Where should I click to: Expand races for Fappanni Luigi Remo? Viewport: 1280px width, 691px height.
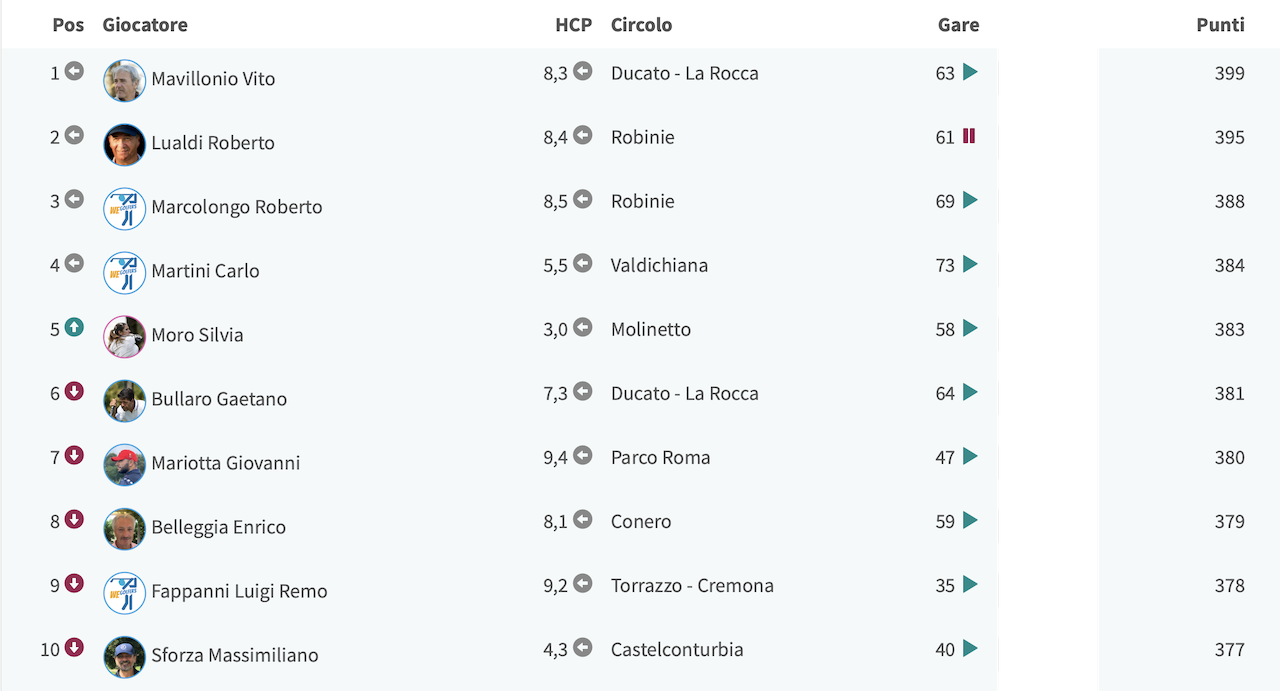tap(970, 584)
